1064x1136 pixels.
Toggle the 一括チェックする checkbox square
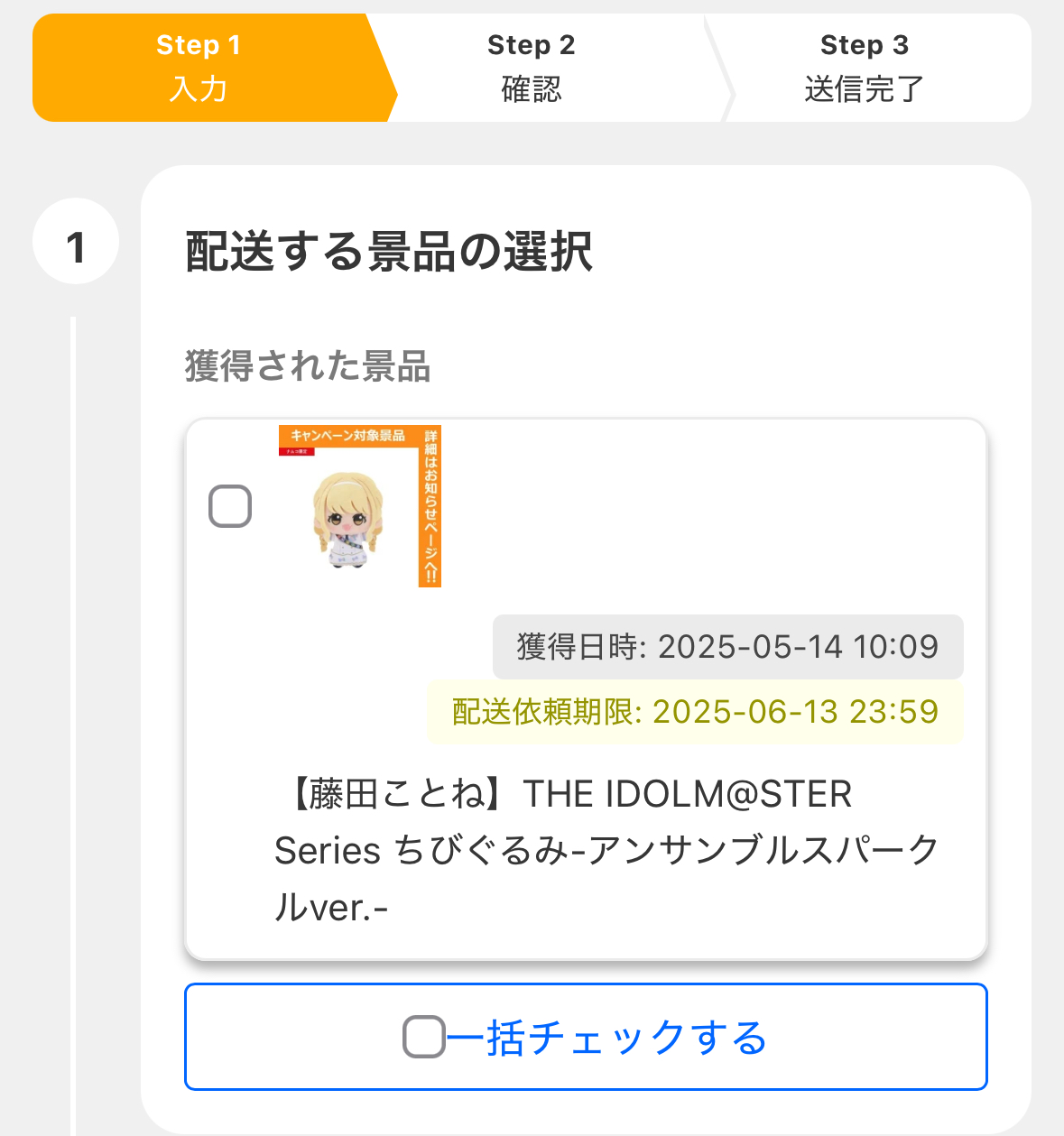(x=423, y=1037)
